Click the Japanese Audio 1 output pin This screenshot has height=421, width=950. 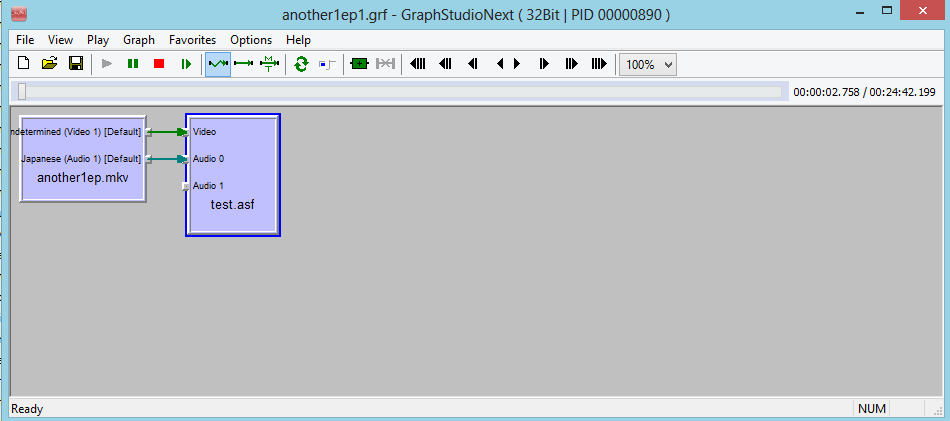tap(148, 159)
